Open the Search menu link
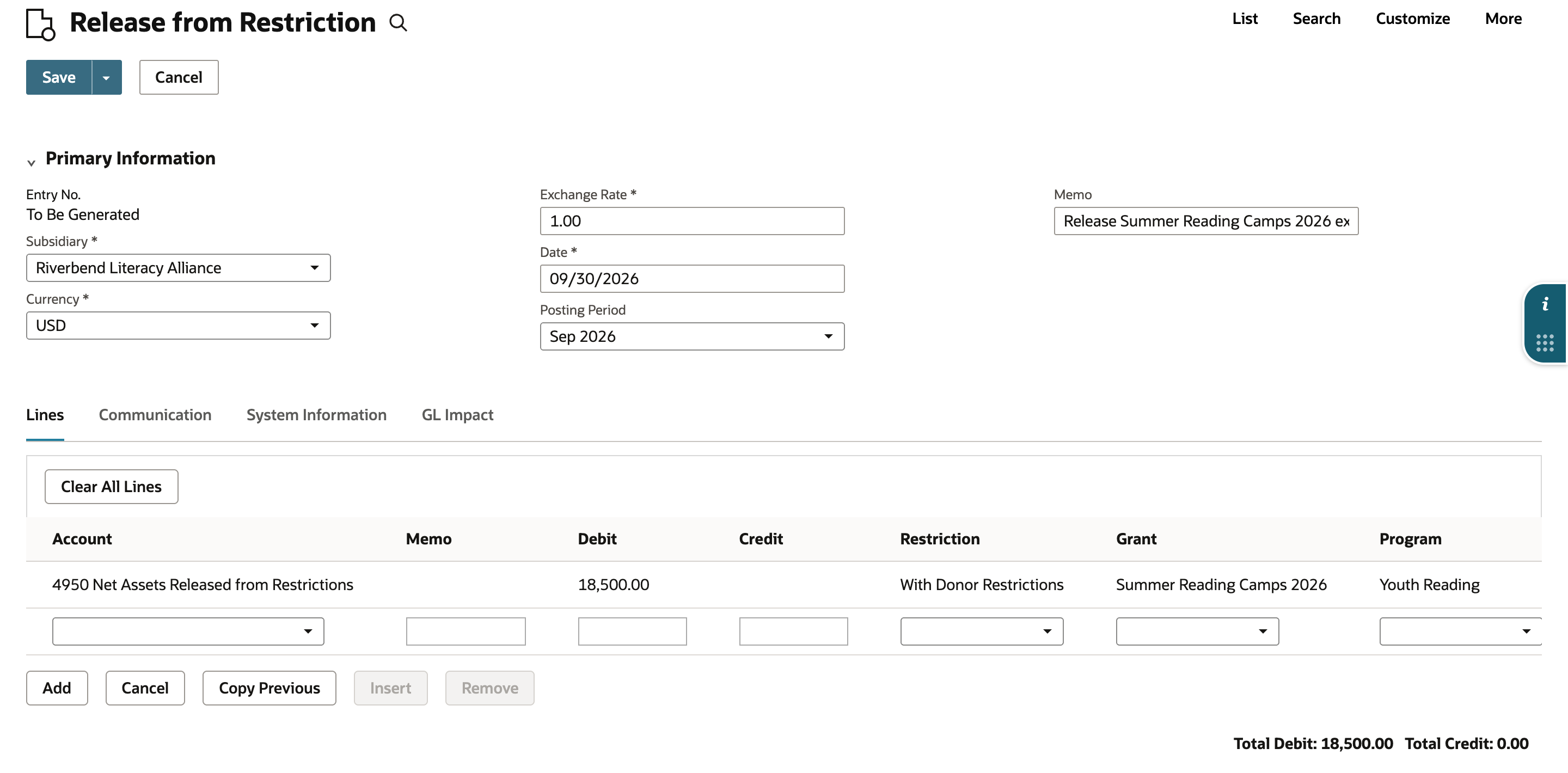Viewport: 1568px width, 773px height. 1316,19
